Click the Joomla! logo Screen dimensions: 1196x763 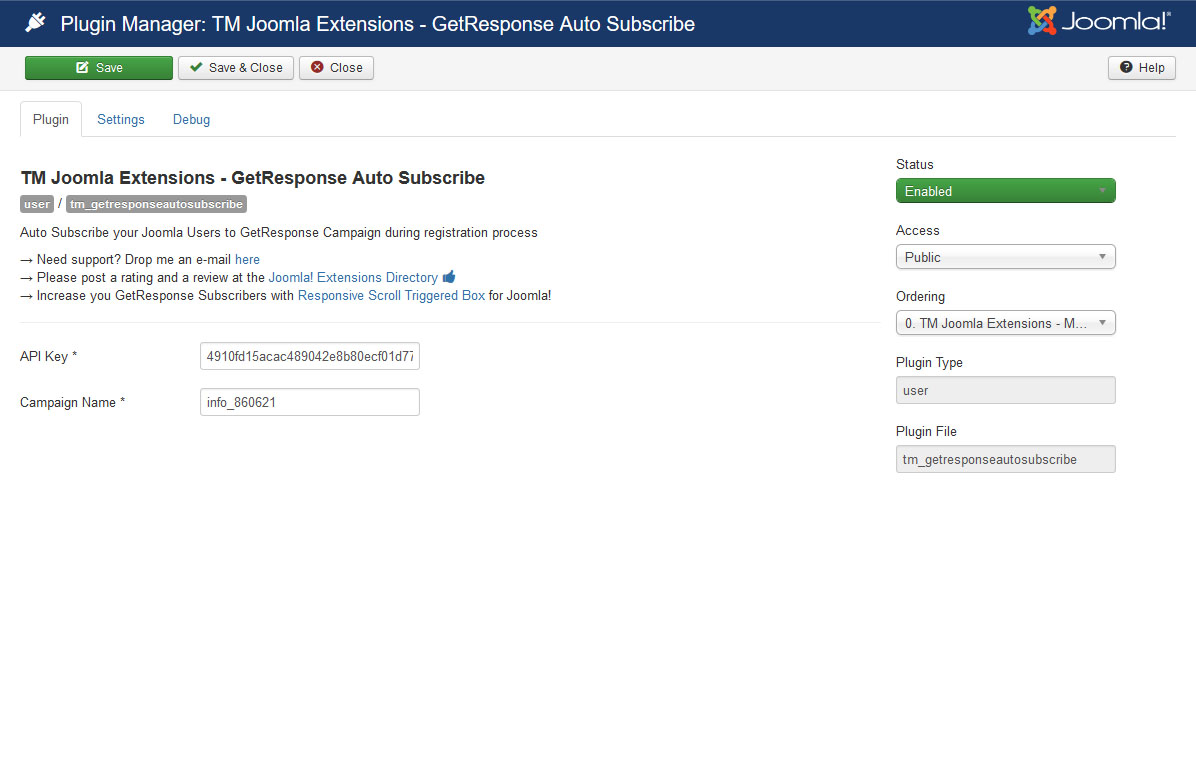click(1098, 21)
